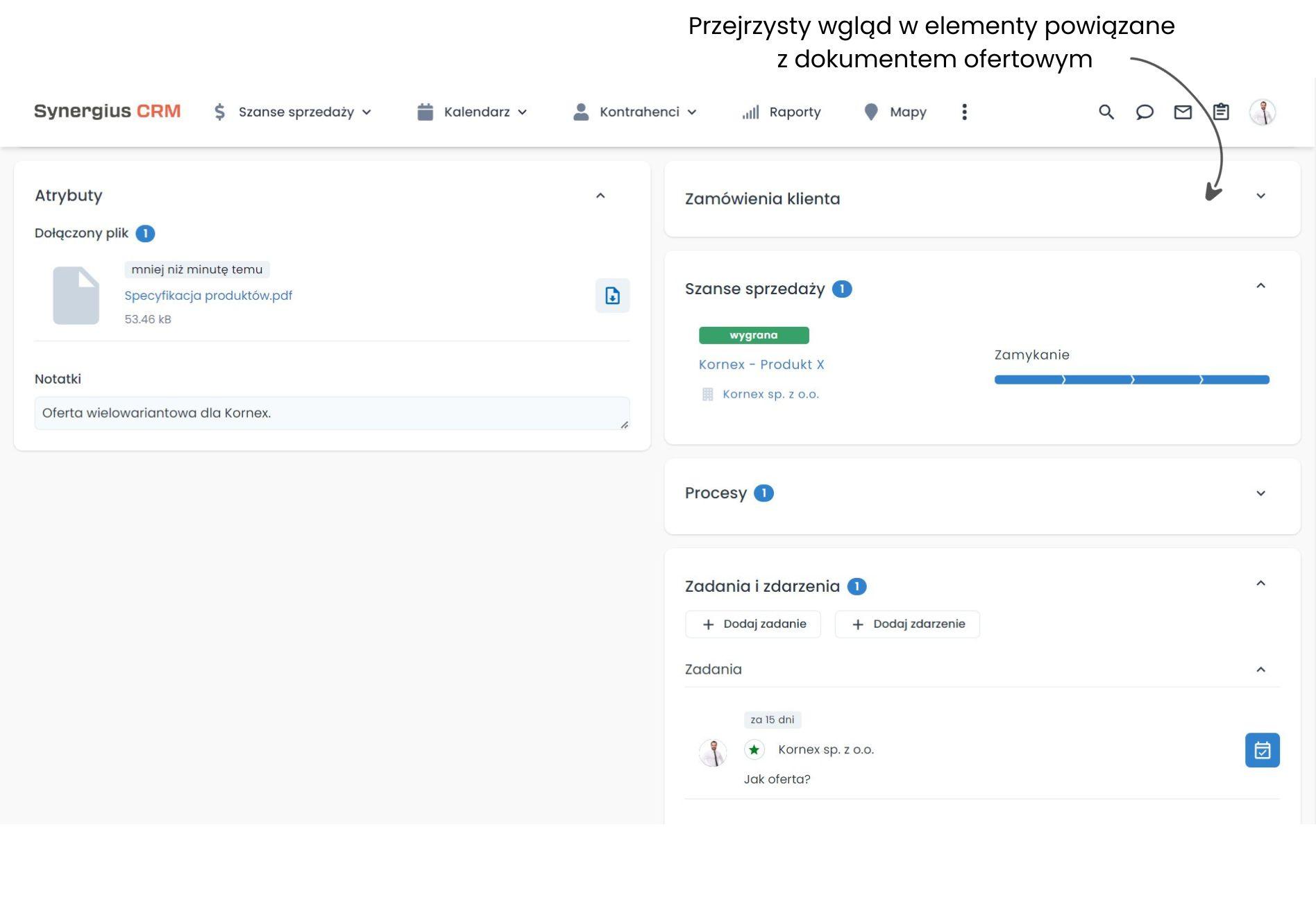Expand the Procesy section
This screenshot has width=1316, height=902.
1260,493
